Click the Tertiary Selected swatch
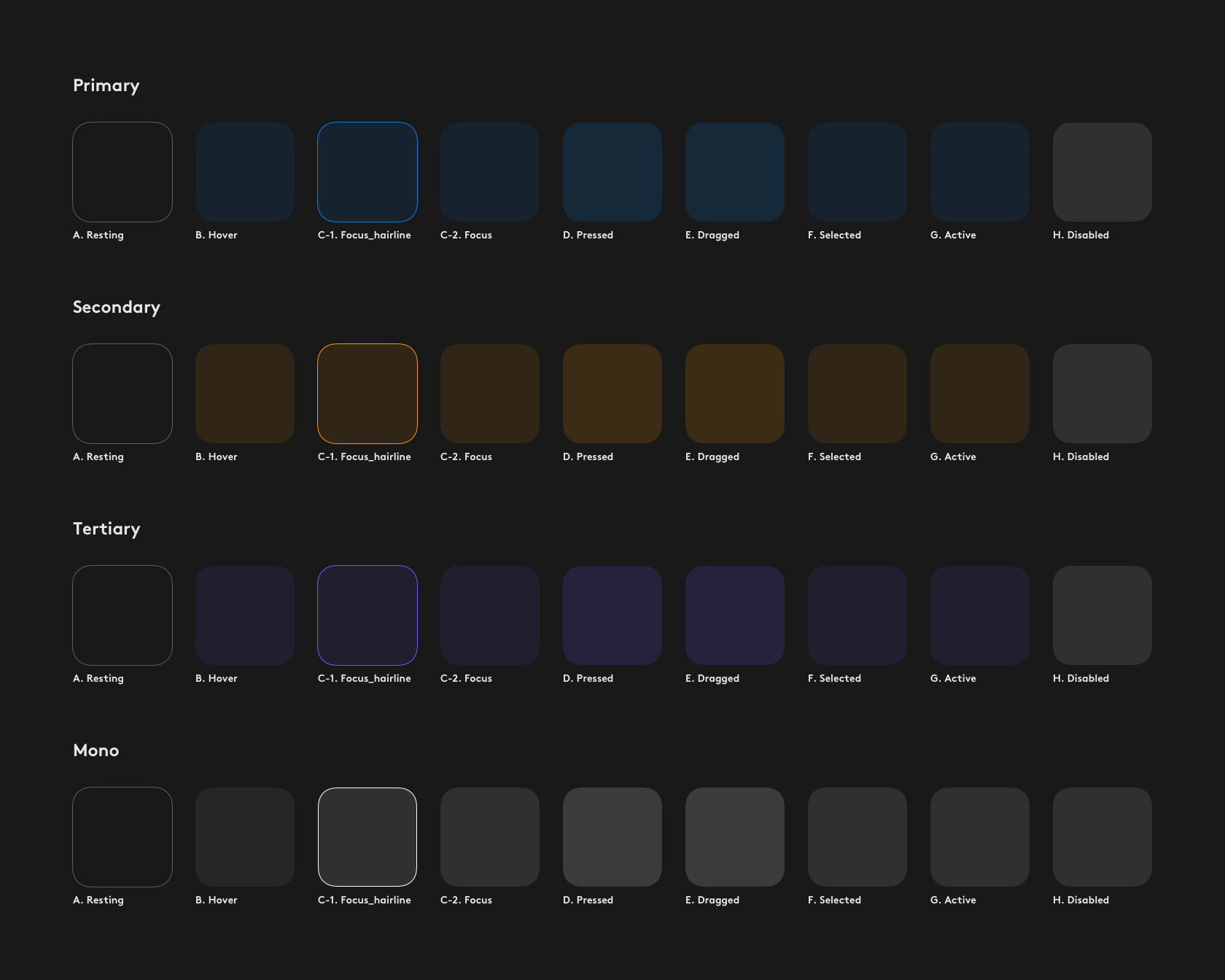The height and width of the screenshot is (980, 1225). (x=857, y=615)
